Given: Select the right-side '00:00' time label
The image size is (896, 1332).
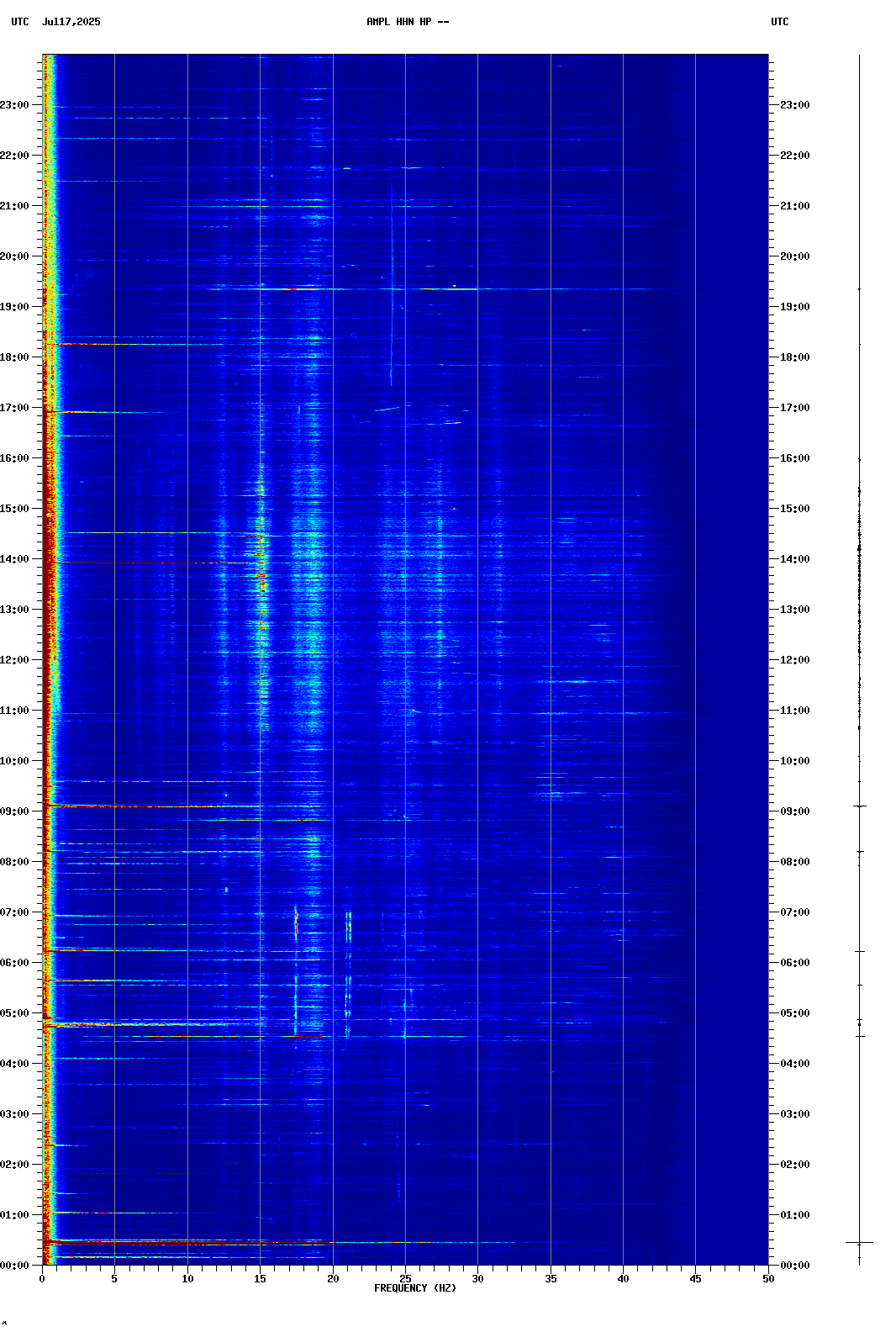Looking at the screenshot, I should pos(795,1266).
